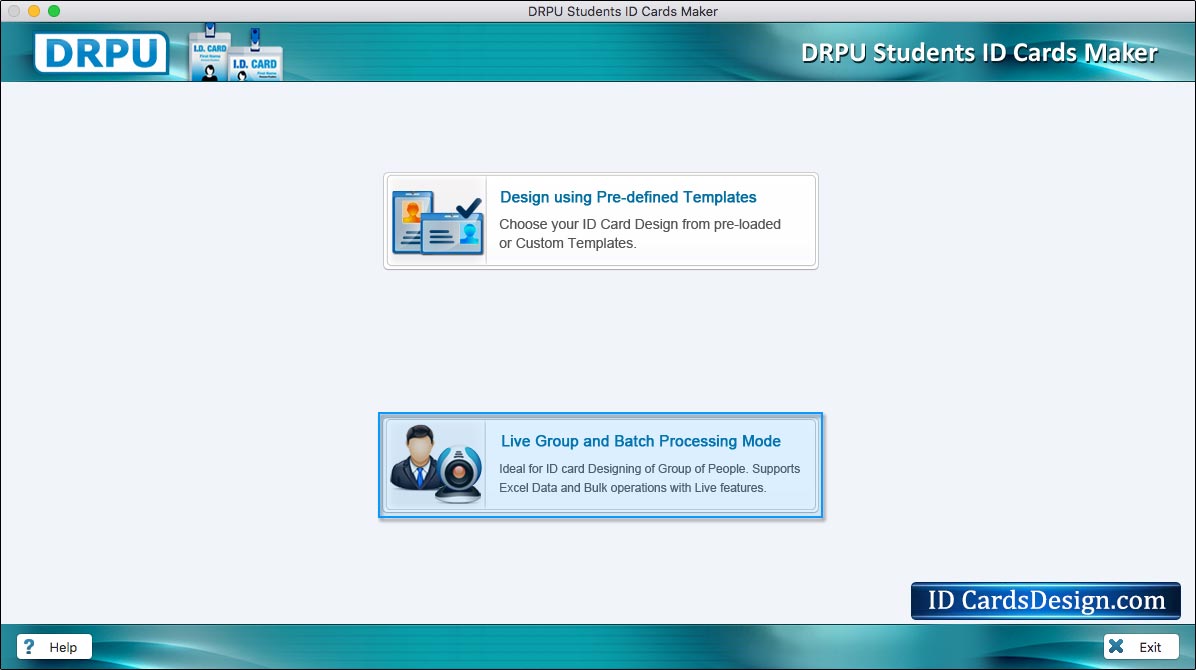The image size is (1196, 670).
Task: Click the Exit button label
Action: click(x=1150, y=647)
